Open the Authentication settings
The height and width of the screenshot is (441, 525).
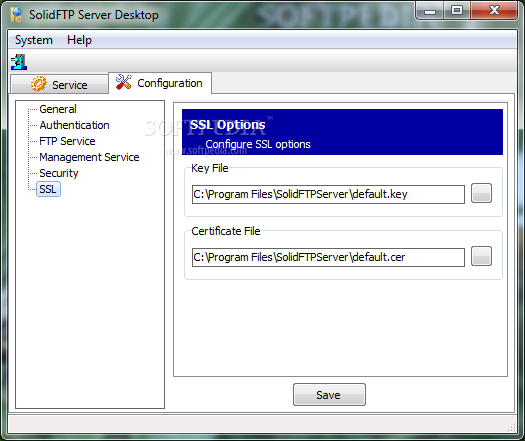74,125
